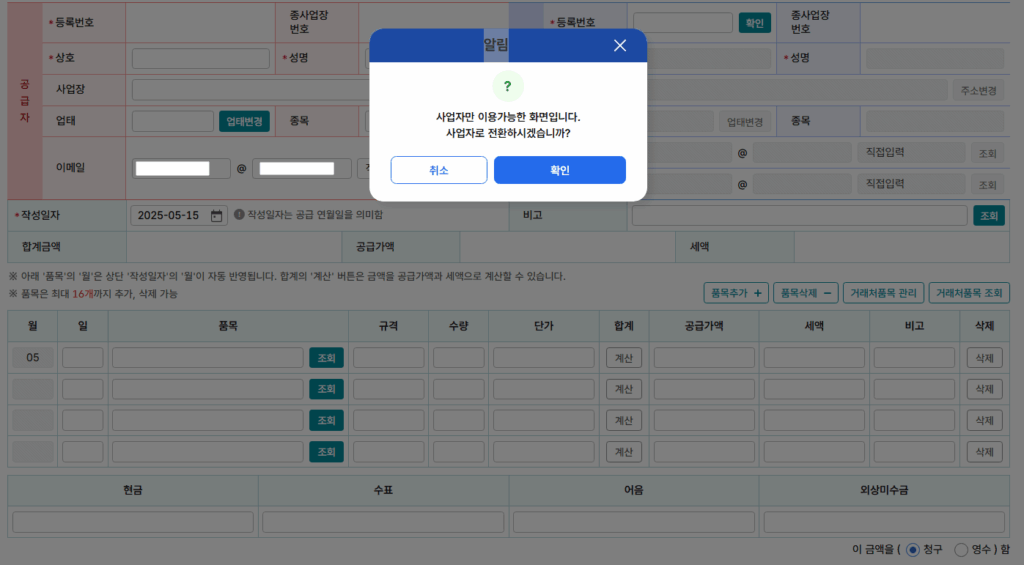Click supplier 상호 input field
The image size is (1024, 565).
pos(200,58)
